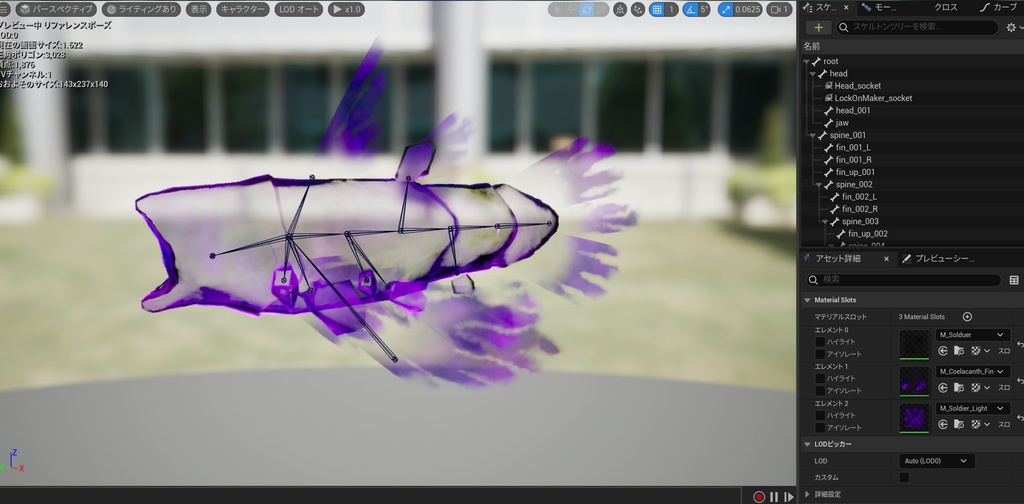This screenshot has width=1024, height=504.
Task: Add a new material slot
Action: pyautogui.click(x=967, y=317)
